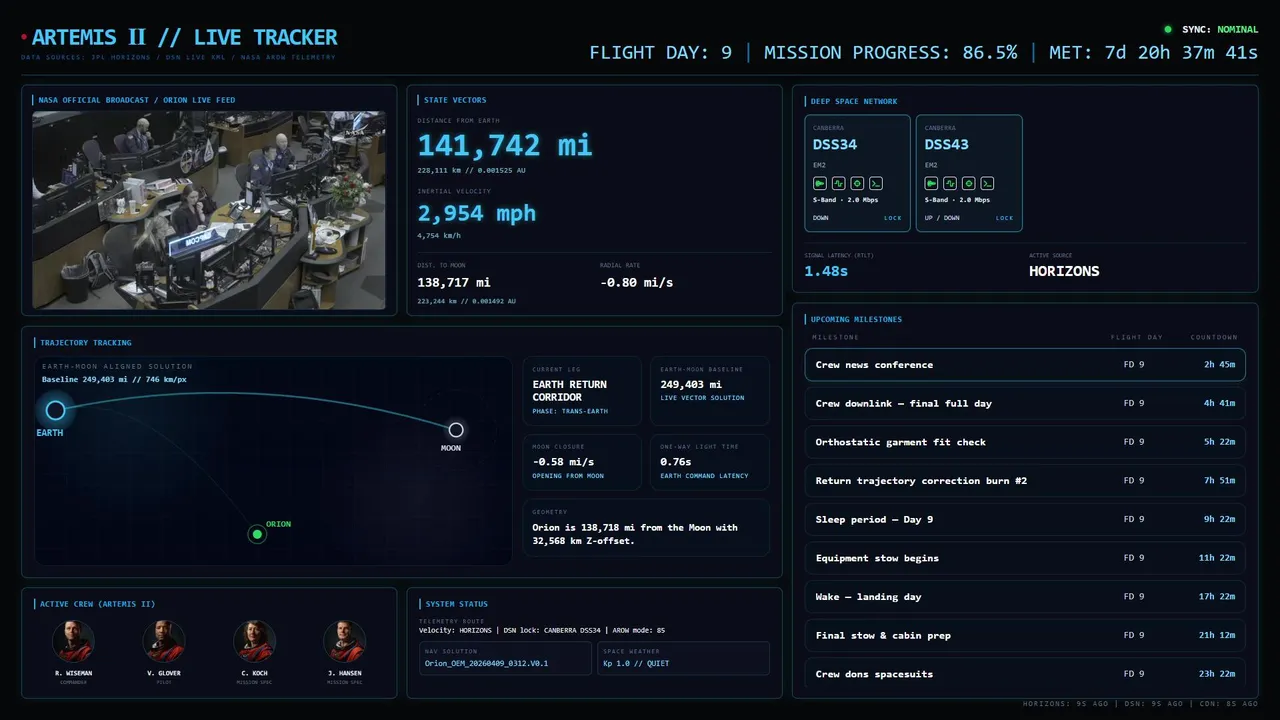Viewport: 1280px width, 720px height.
Task: Click the DSS43 carrier signal icon
Action: click(932, 184)
